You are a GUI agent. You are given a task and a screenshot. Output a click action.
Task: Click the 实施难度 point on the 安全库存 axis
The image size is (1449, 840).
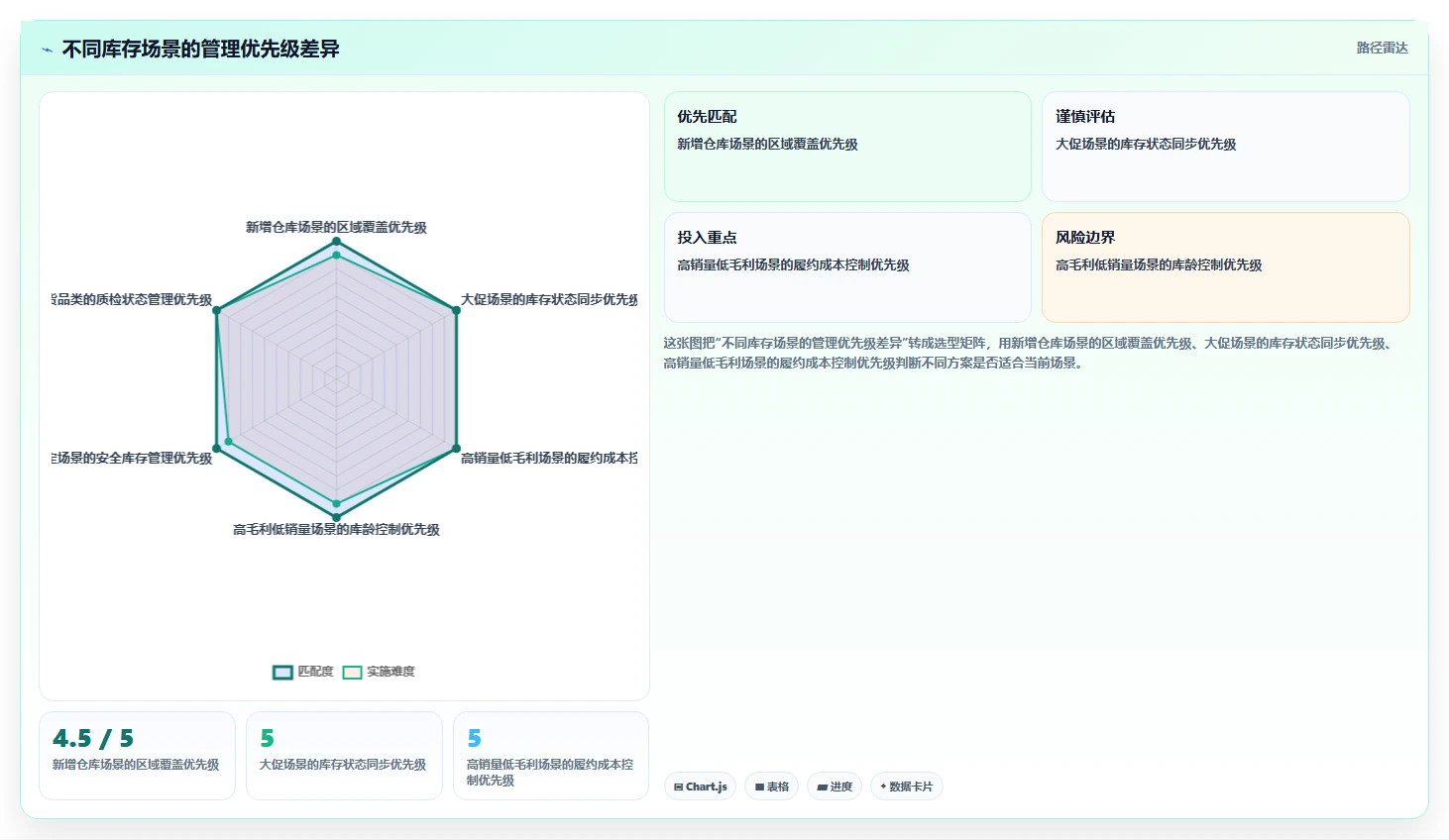pyautogui.click(x=229, y=442)
